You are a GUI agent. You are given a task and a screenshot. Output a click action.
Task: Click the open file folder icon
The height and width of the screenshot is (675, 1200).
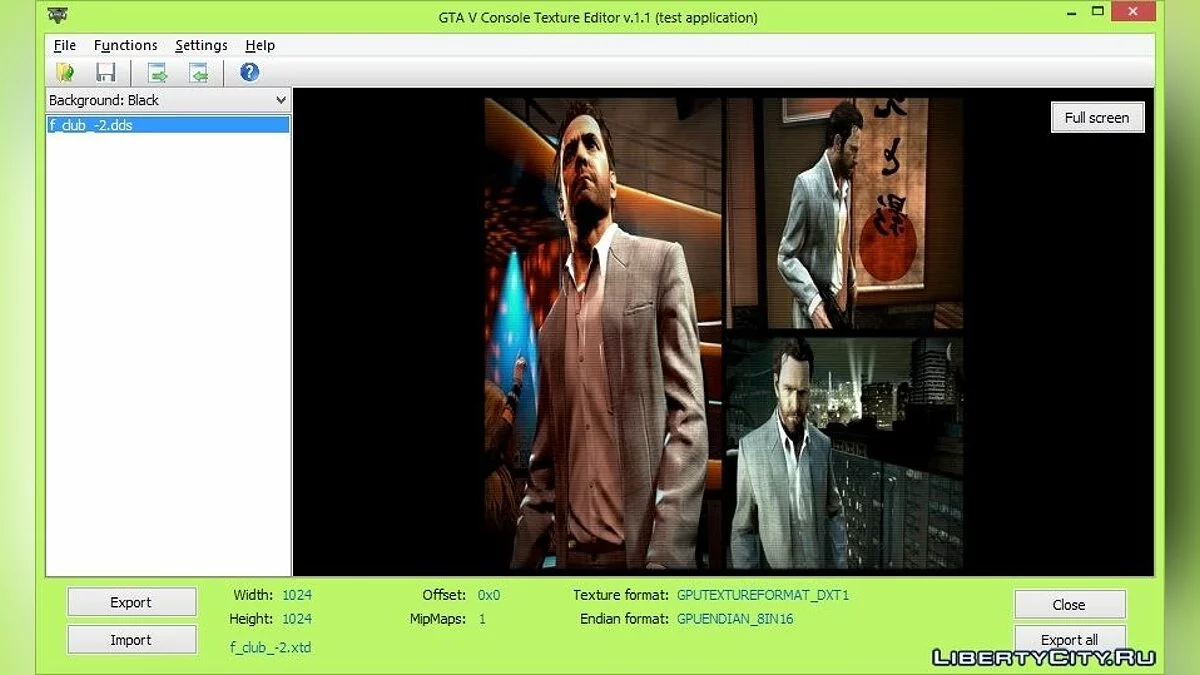click(66, 72)
